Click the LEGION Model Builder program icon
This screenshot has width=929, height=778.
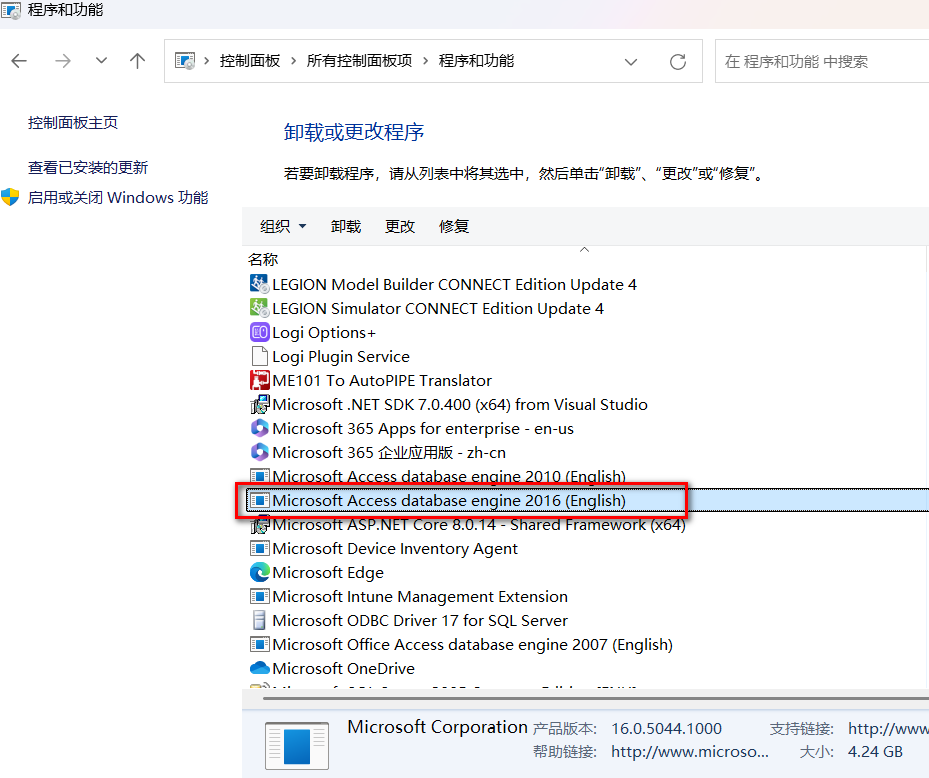(x=260, y=284)
